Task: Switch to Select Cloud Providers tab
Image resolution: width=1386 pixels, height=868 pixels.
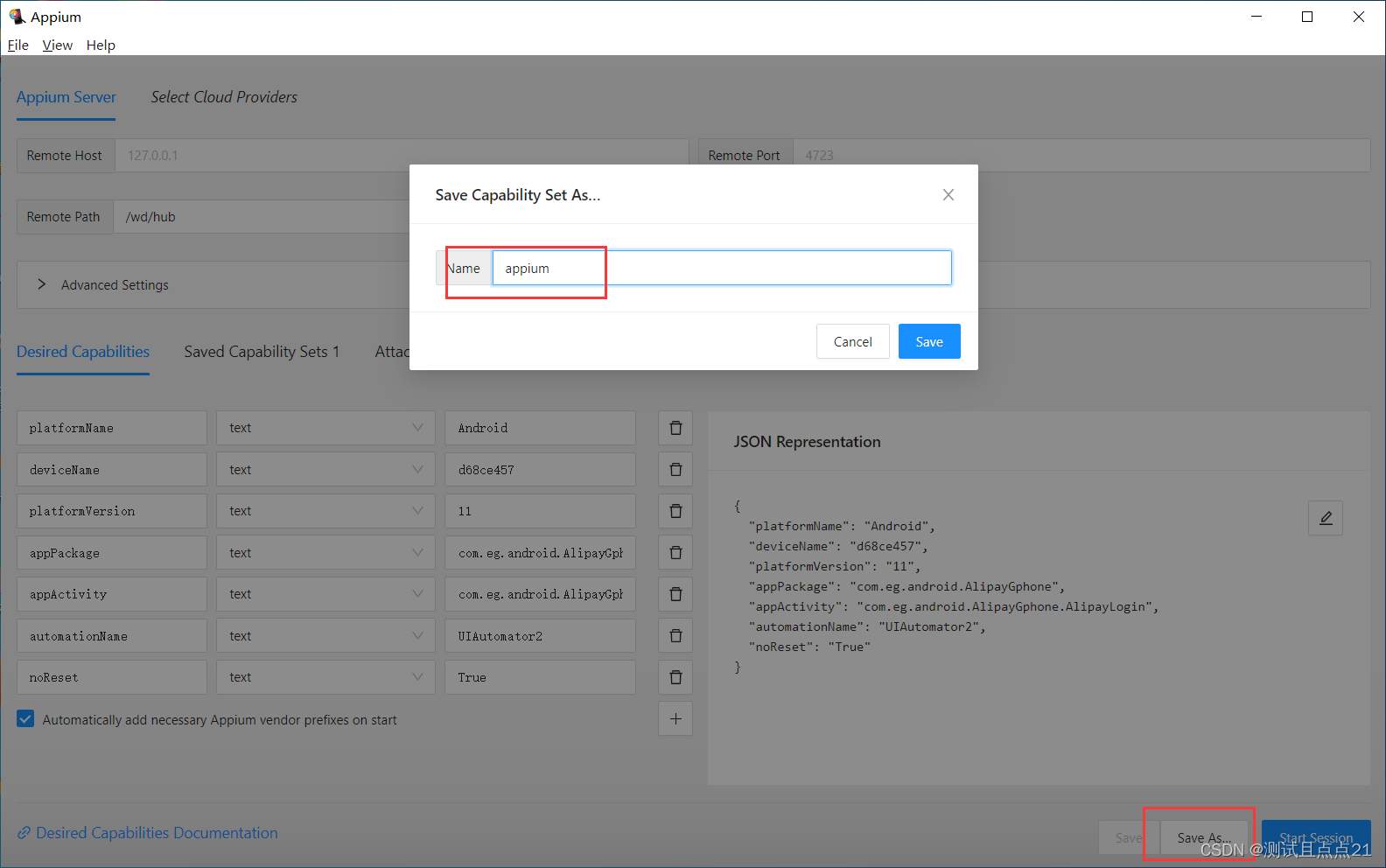Action: pos(224,97)
